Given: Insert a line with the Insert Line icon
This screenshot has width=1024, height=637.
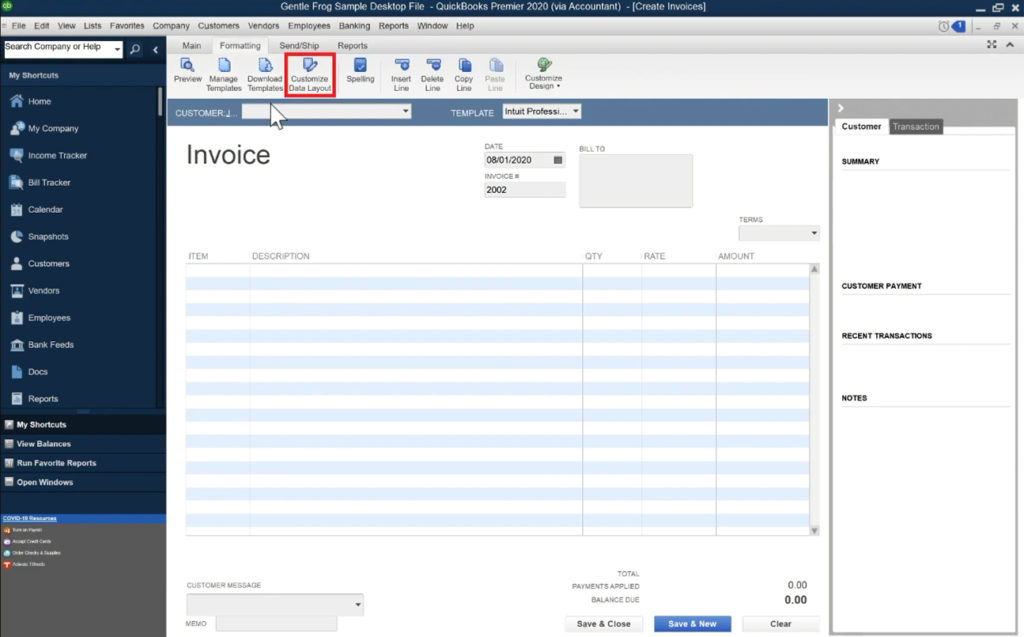Looking at the screenshot, I should click(401, 70).
